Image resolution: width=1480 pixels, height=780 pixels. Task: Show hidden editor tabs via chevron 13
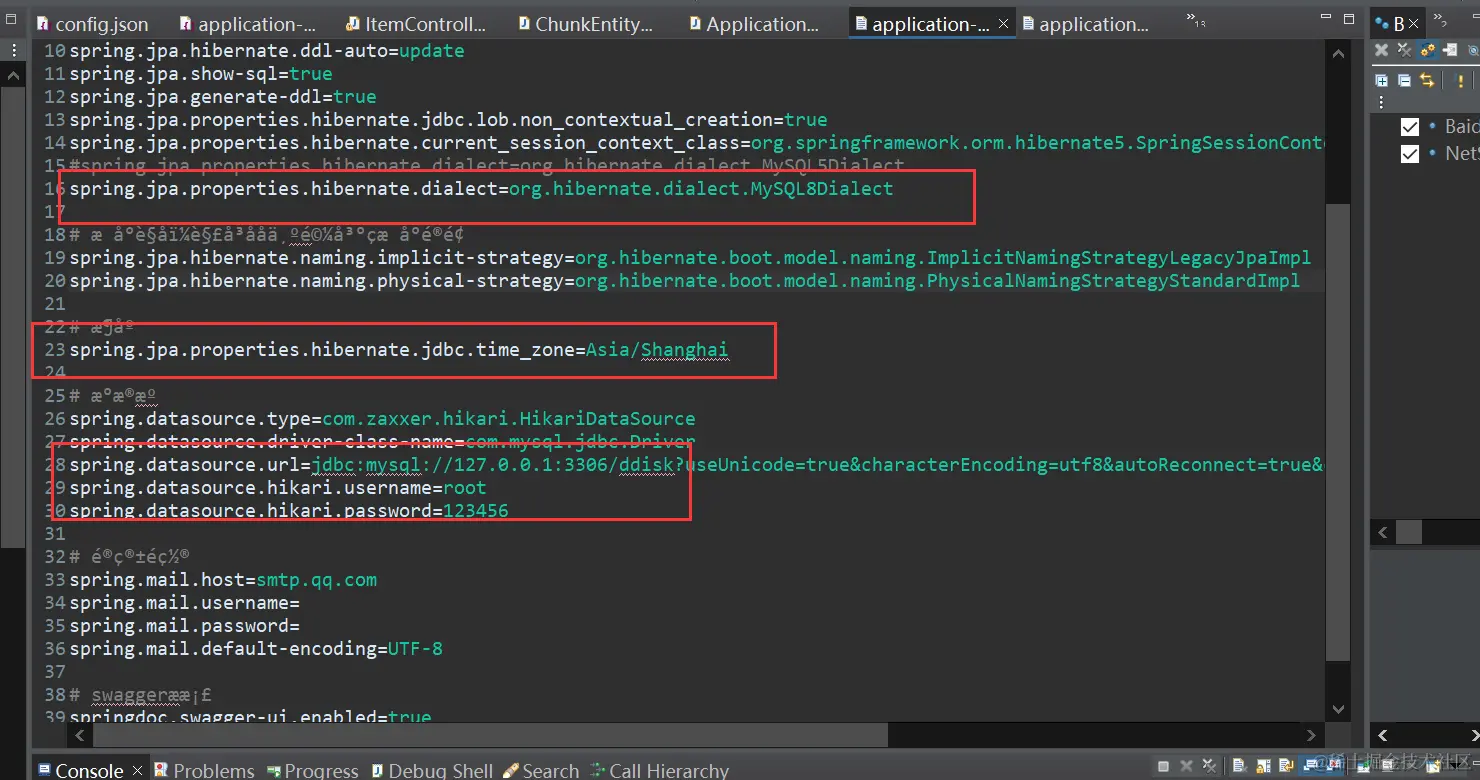(x=1195, y=19)
